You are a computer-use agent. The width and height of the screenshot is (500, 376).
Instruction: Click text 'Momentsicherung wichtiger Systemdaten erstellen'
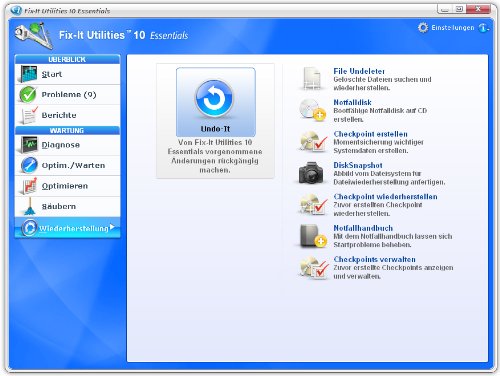tap(378, 146)
